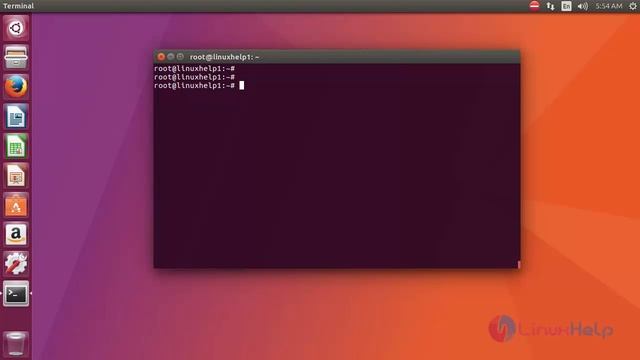Maximize the terminal window
Viewport: 640px width, 360px height.
pyautogui.click(x=180, y=57)
